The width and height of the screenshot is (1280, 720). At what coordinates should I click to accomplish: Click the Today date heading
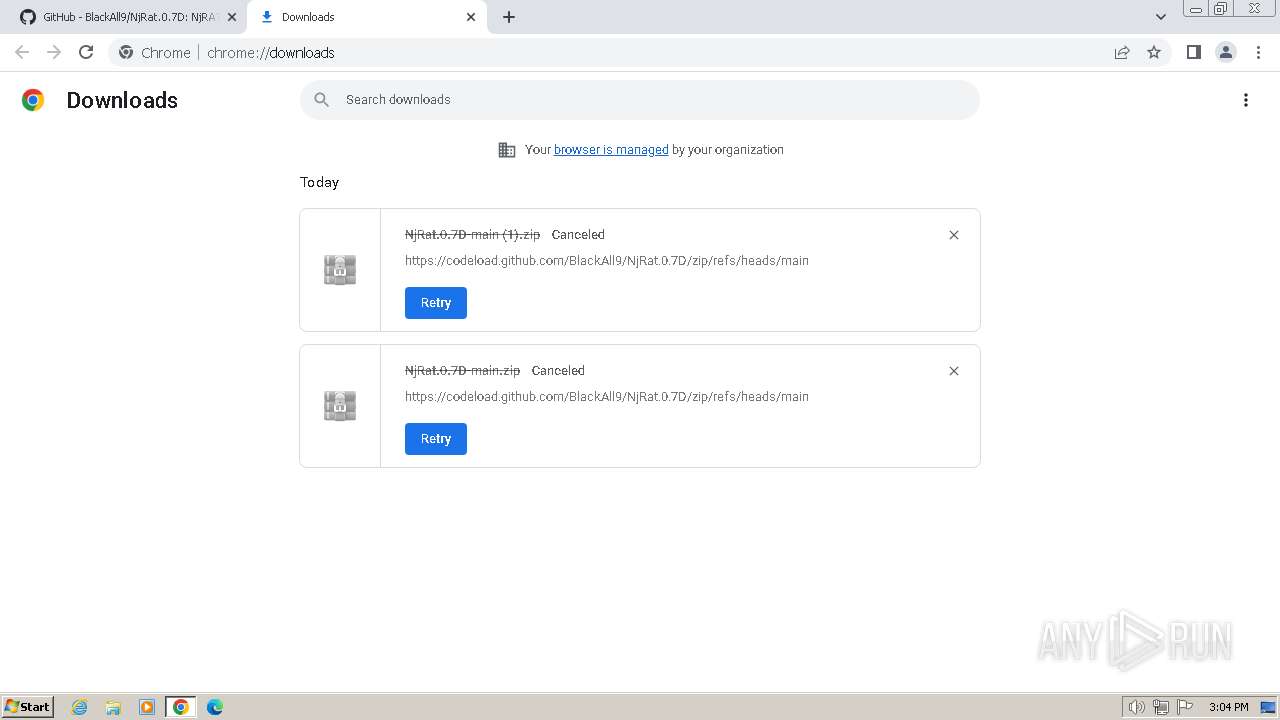[320, 182]
